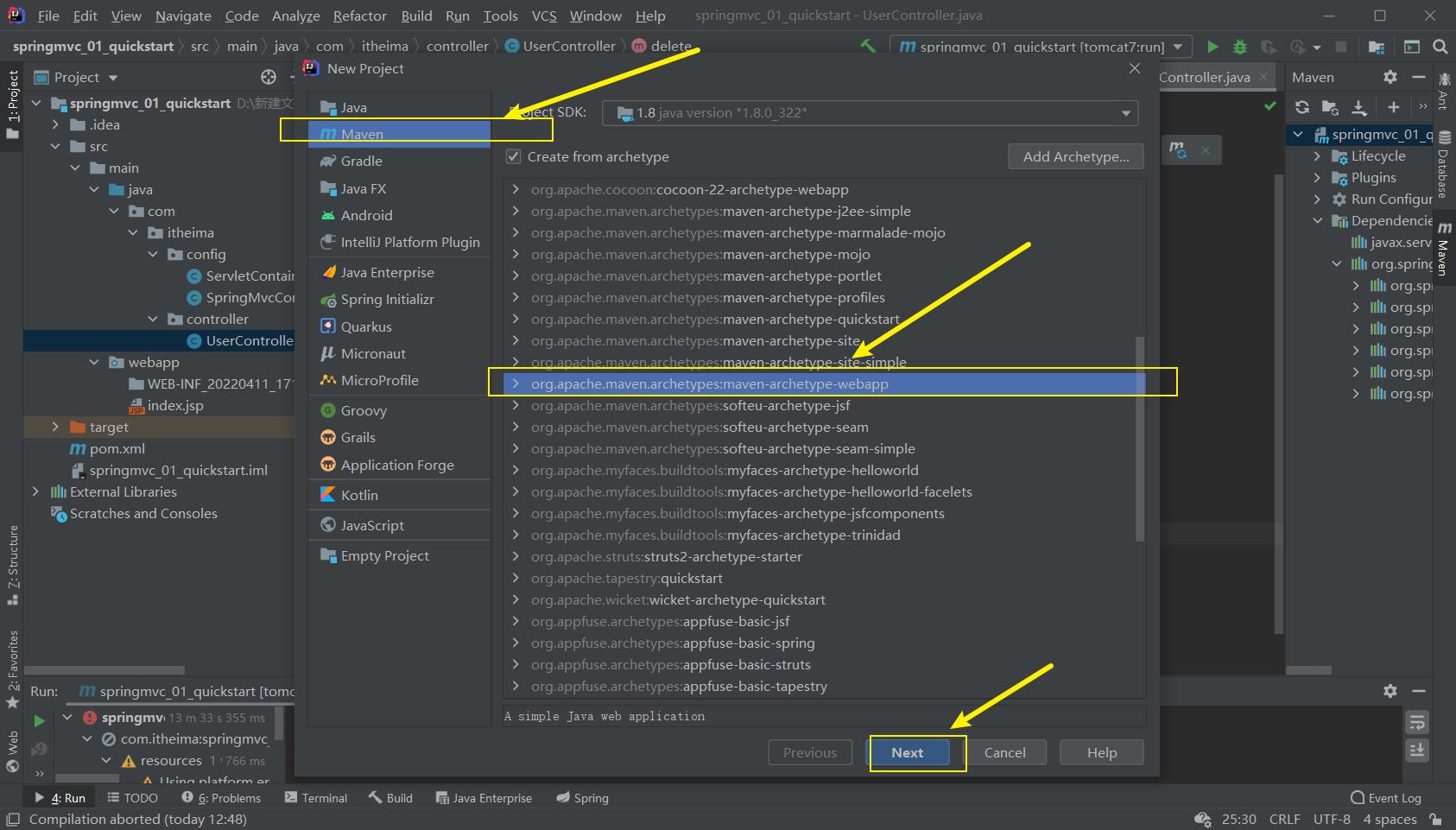Click the archetype list vertical scrollbar
Image resolution: width=1456 pixels, height=830 pixels.
coord(1140,439)
